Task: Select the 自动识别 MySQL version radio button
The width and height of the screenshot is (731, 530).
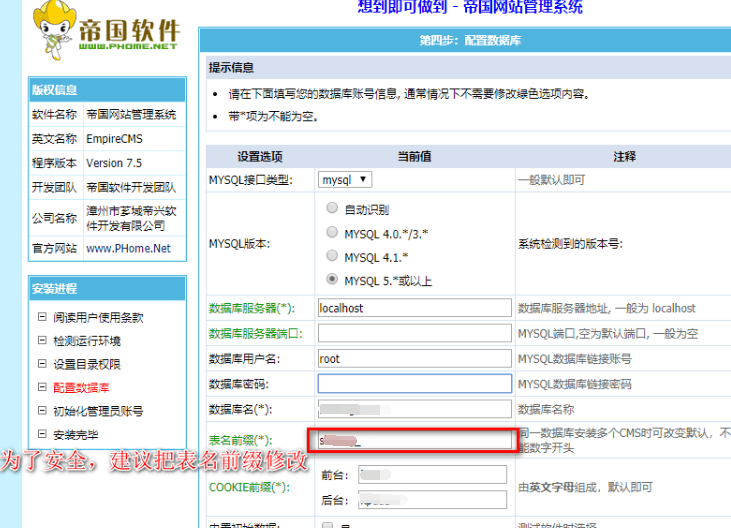Action: pyautogui.click(x=332, y=209)
